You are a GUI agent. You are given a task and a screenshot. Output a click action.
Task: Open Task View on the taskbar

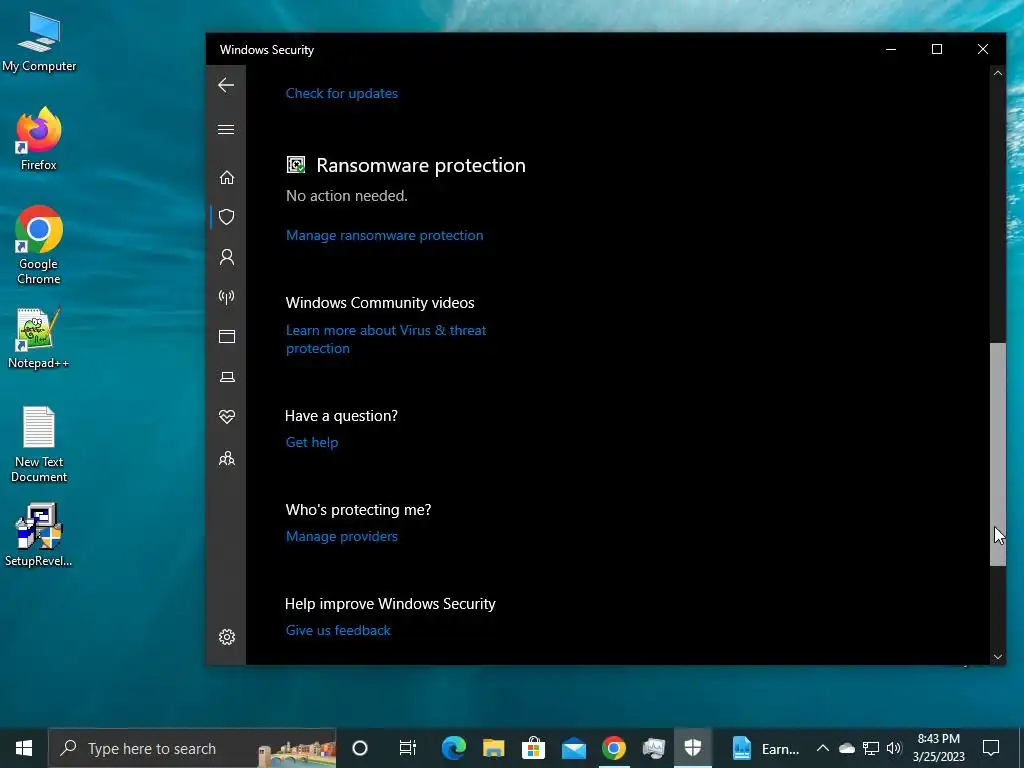(408, 748)
